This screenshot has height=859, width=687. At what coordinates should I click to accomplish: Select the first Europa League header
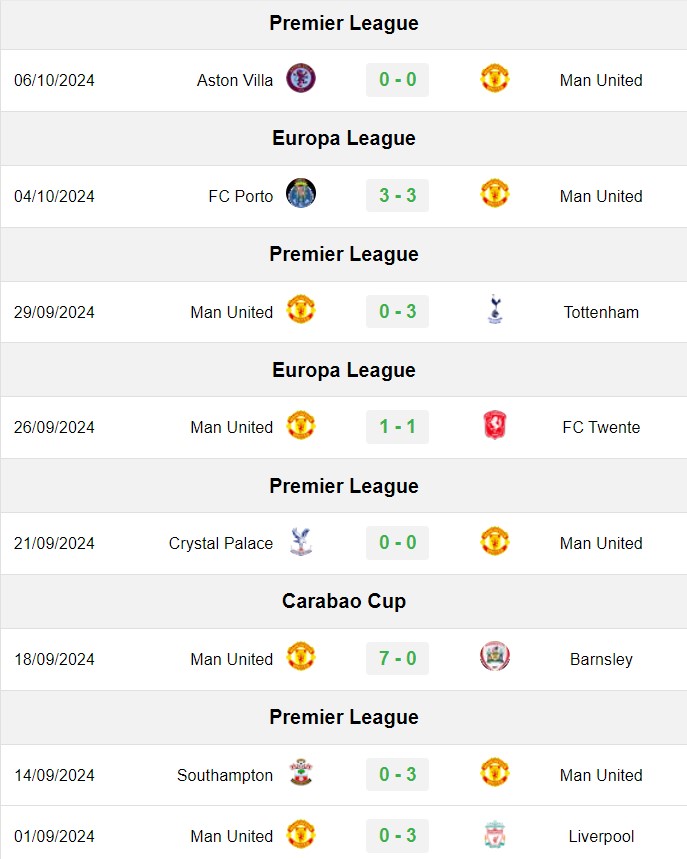click(344, 139)
